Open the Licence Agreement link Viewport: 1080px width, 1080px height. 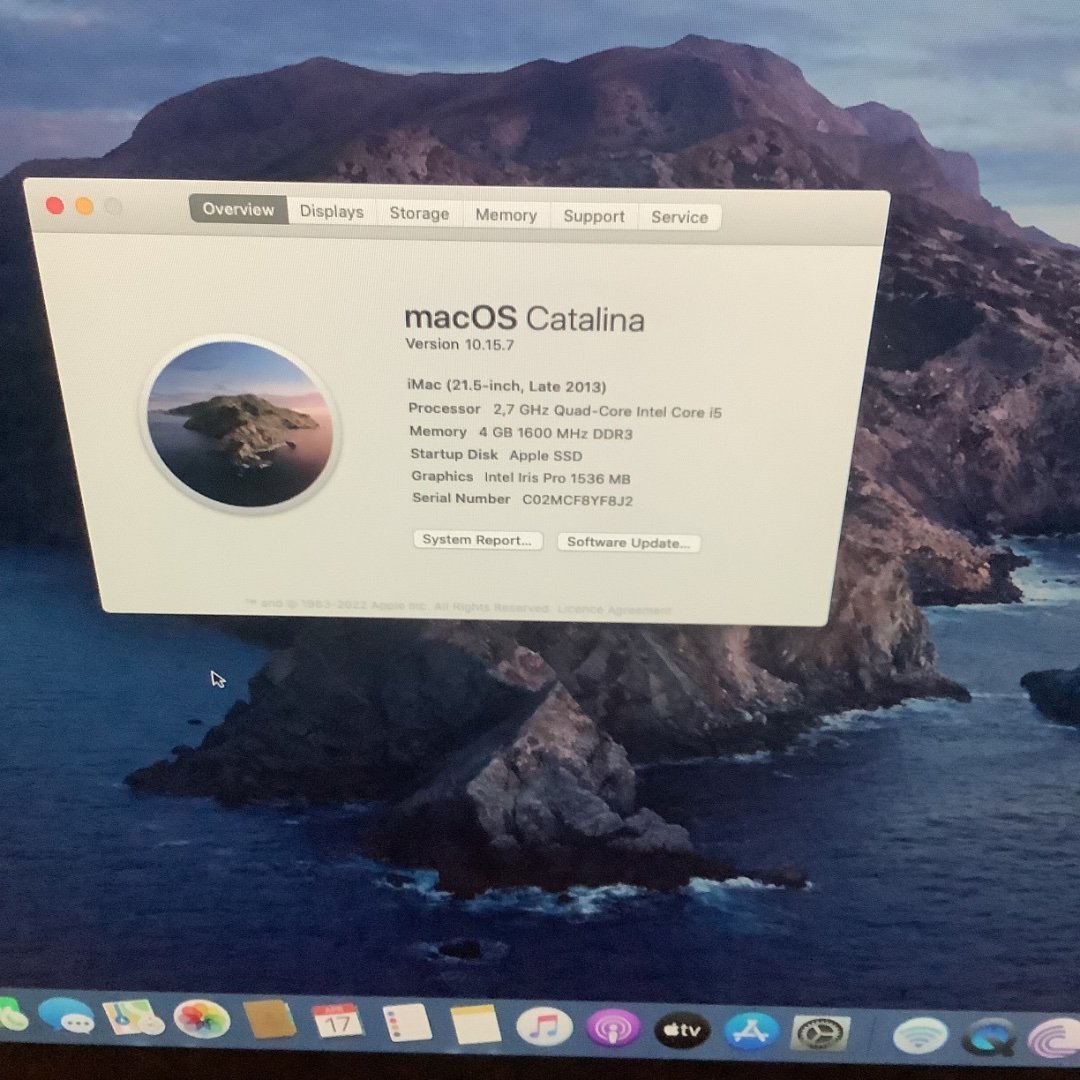(x=614, y=610)
